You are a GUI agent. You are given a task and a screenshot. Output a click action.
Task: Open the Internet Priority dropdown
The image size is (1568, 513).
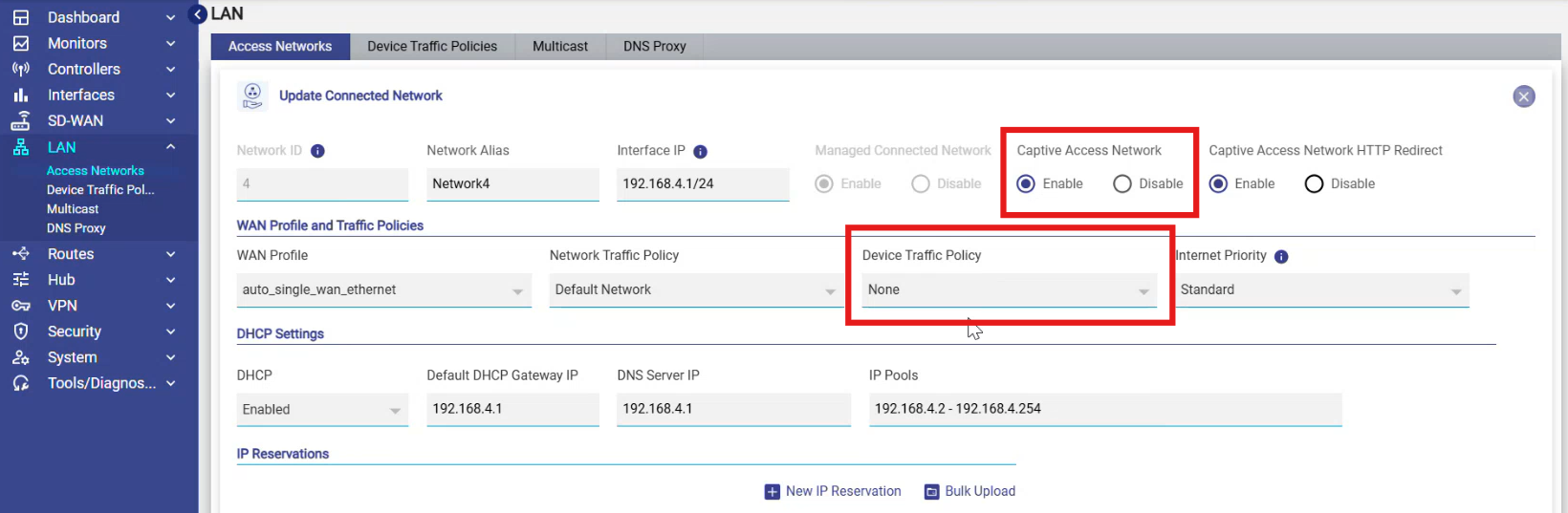point(1322,289)
